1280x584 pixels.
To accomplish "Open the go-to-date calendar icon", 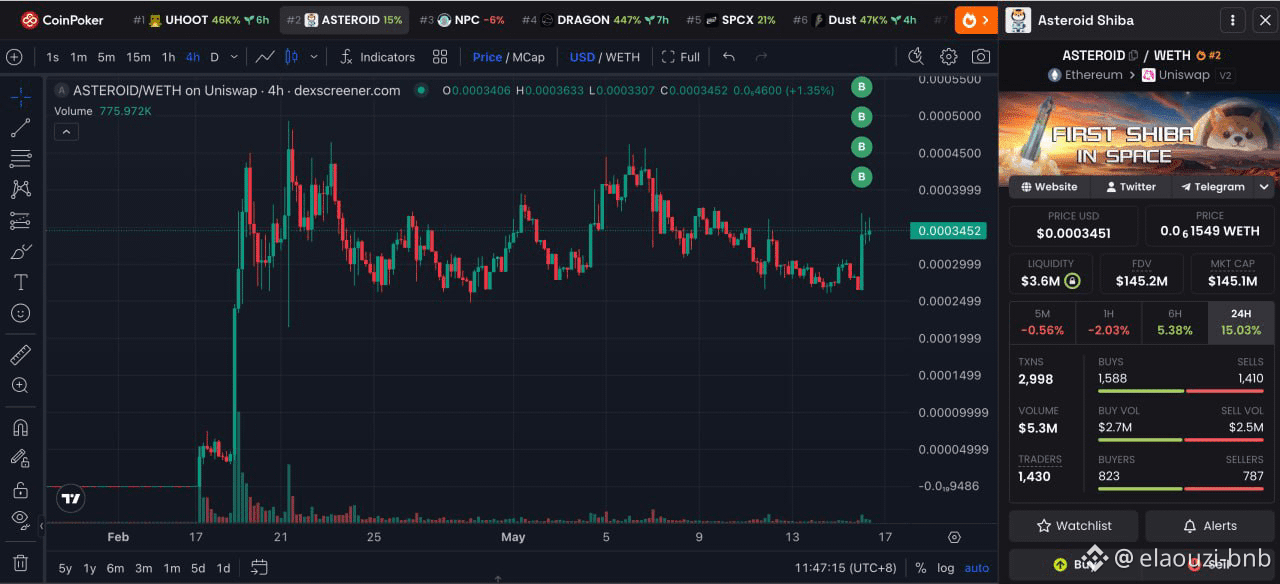I will click(x=259, y=567).
